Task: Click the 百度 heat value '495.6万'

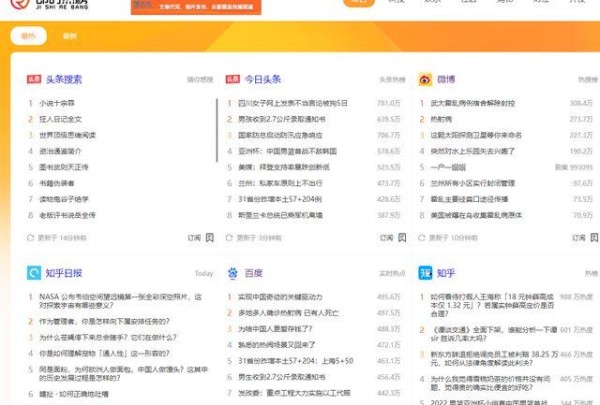Action: [x=389, y=297]
